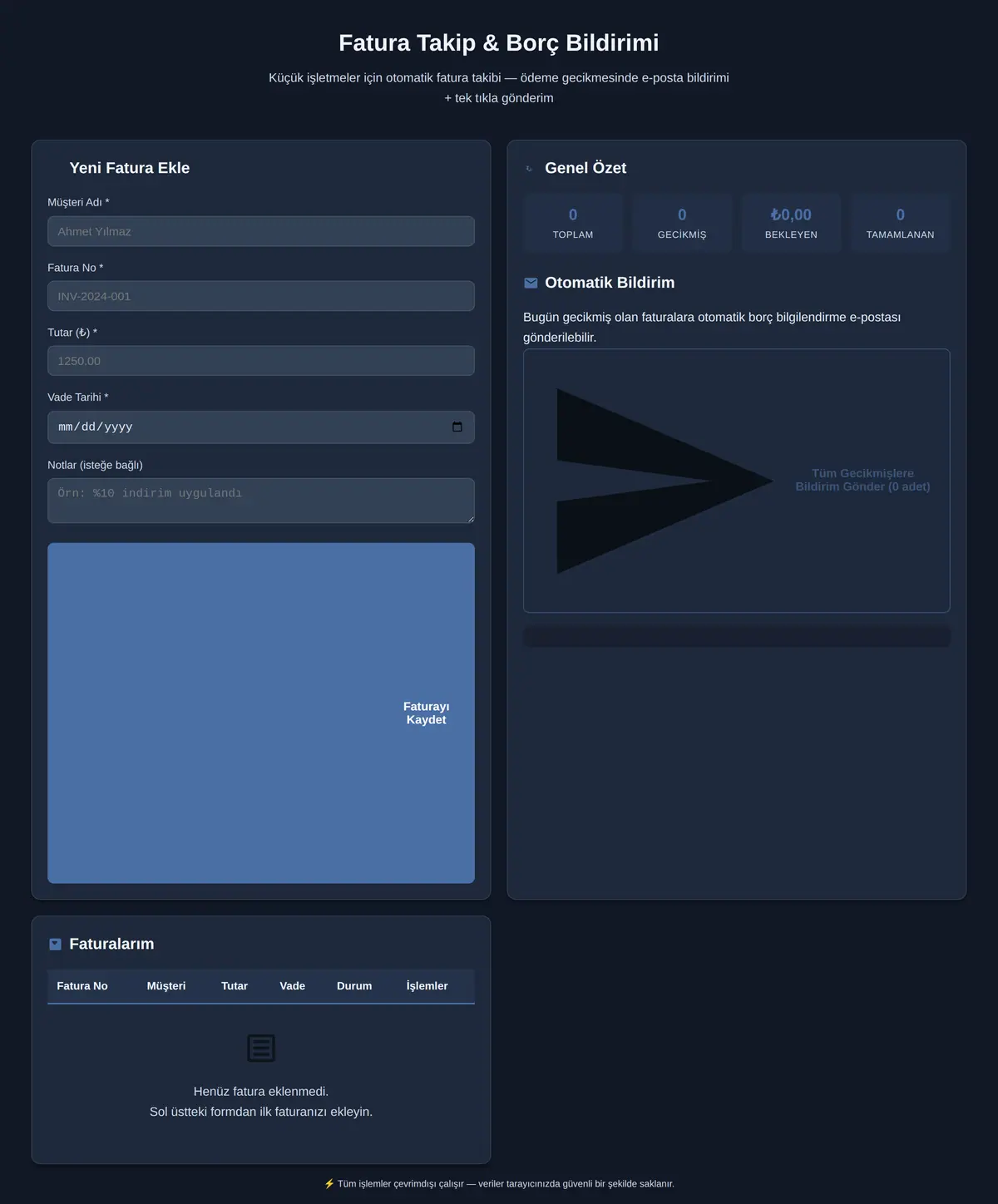This screenshot has width=998, height=1204.
Task: Click the 'Müşteri Adı *' label
Action: (78, 202)
